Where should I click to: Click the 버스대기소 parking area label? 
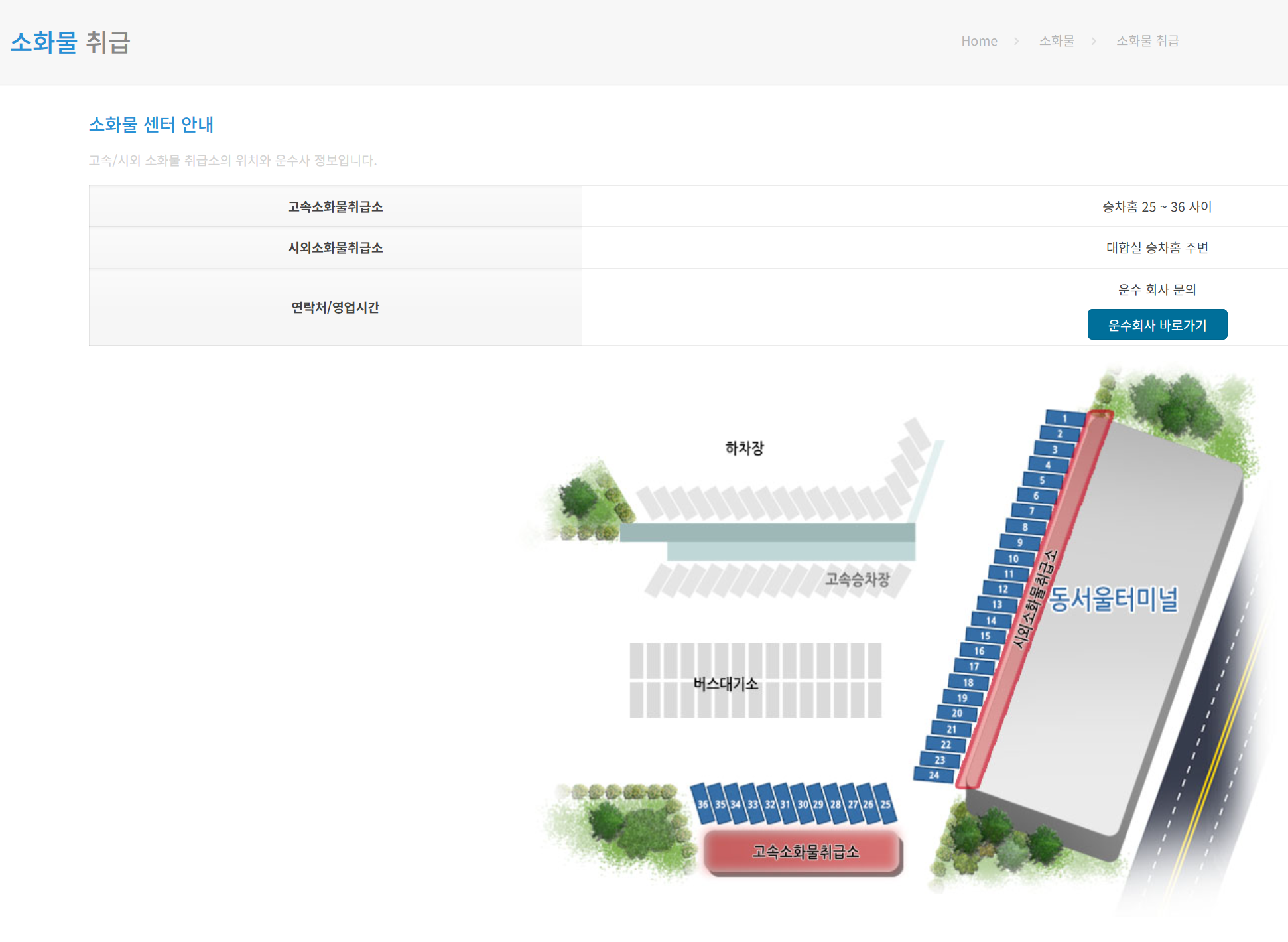[x=726, y=684]
